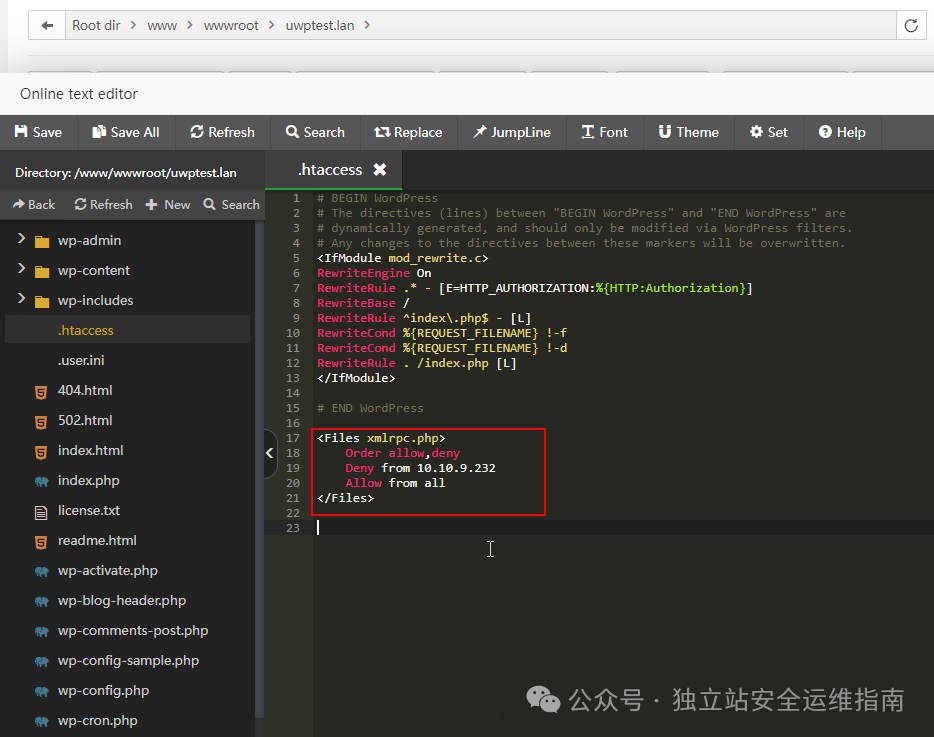This screenshot has height=737, width=934.
Task: Expand the wp-includes folder arrow
Action: (x=21, y=298)
